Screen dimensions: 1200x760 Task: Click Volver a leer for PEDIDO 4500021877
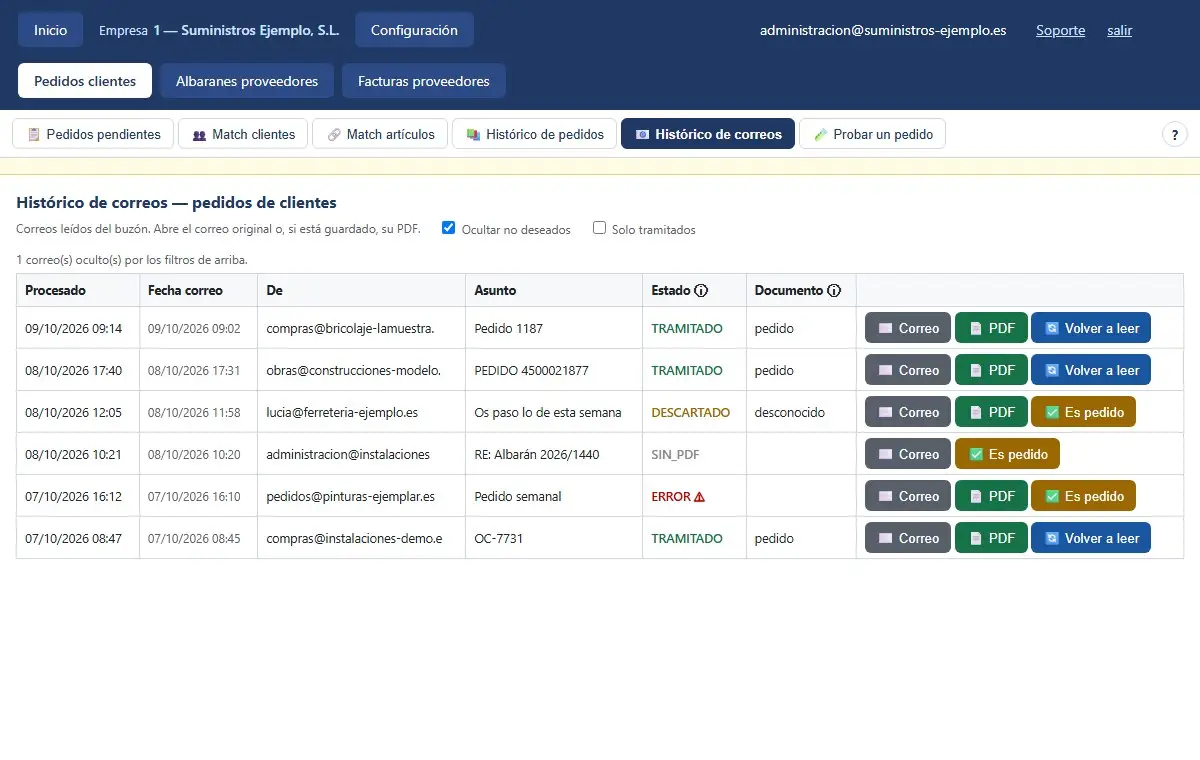click(1091, 370)
